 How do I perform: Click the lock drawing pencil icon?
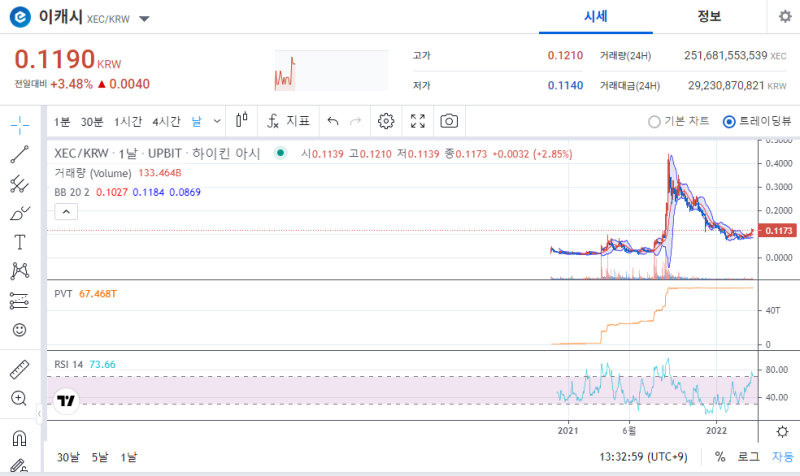coord(19,466)
